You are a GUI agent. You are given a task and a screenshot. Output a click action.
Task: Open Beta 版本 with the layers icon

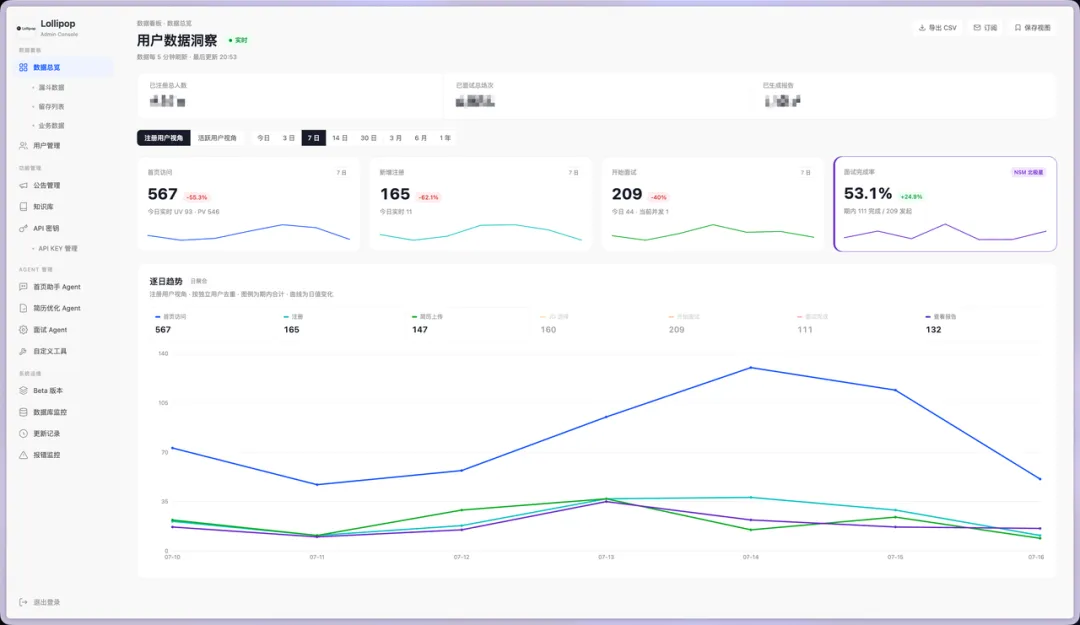coord(23,391)
